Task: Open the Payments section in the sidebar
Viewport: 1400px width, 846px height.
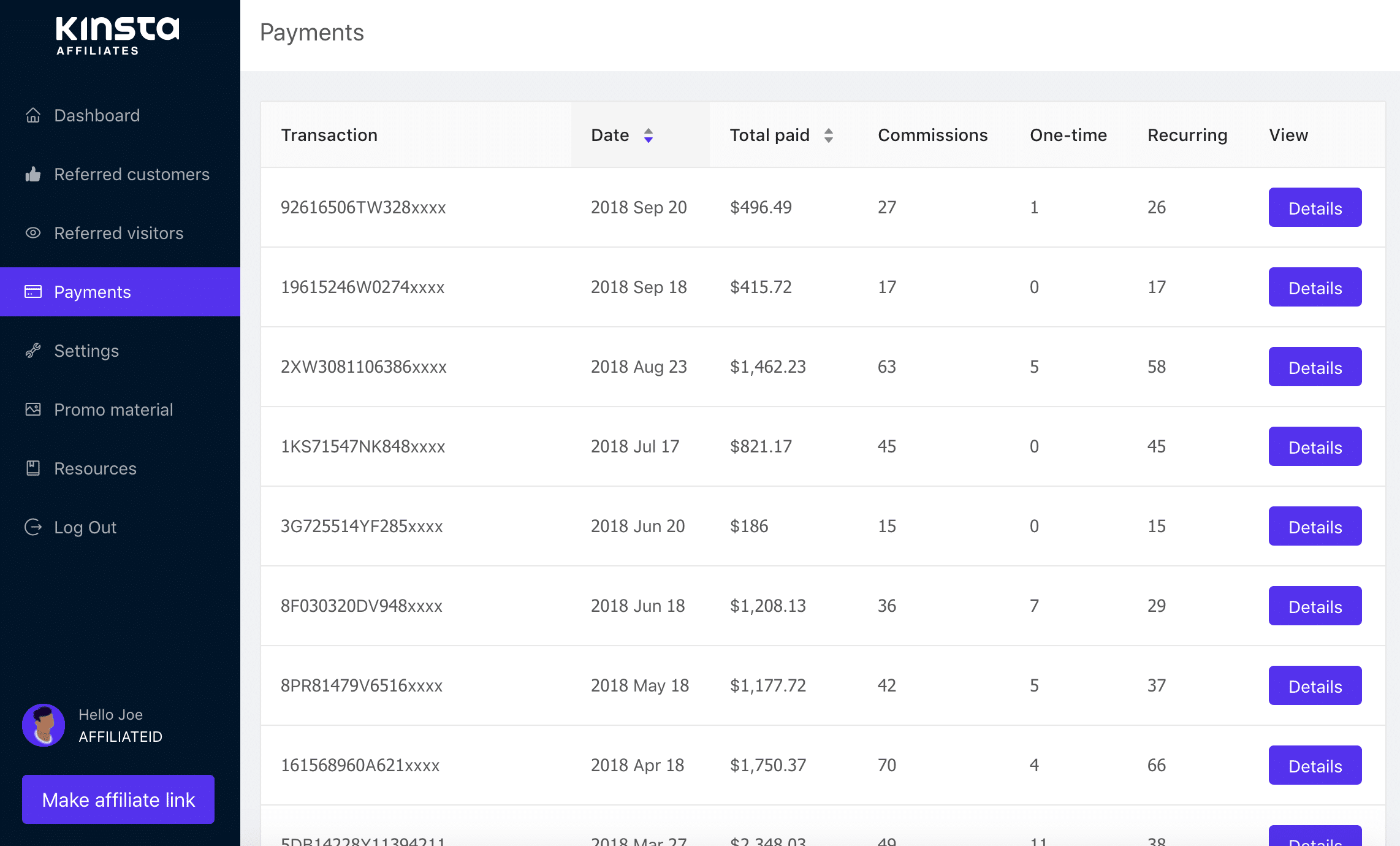Action: (92, 291)
